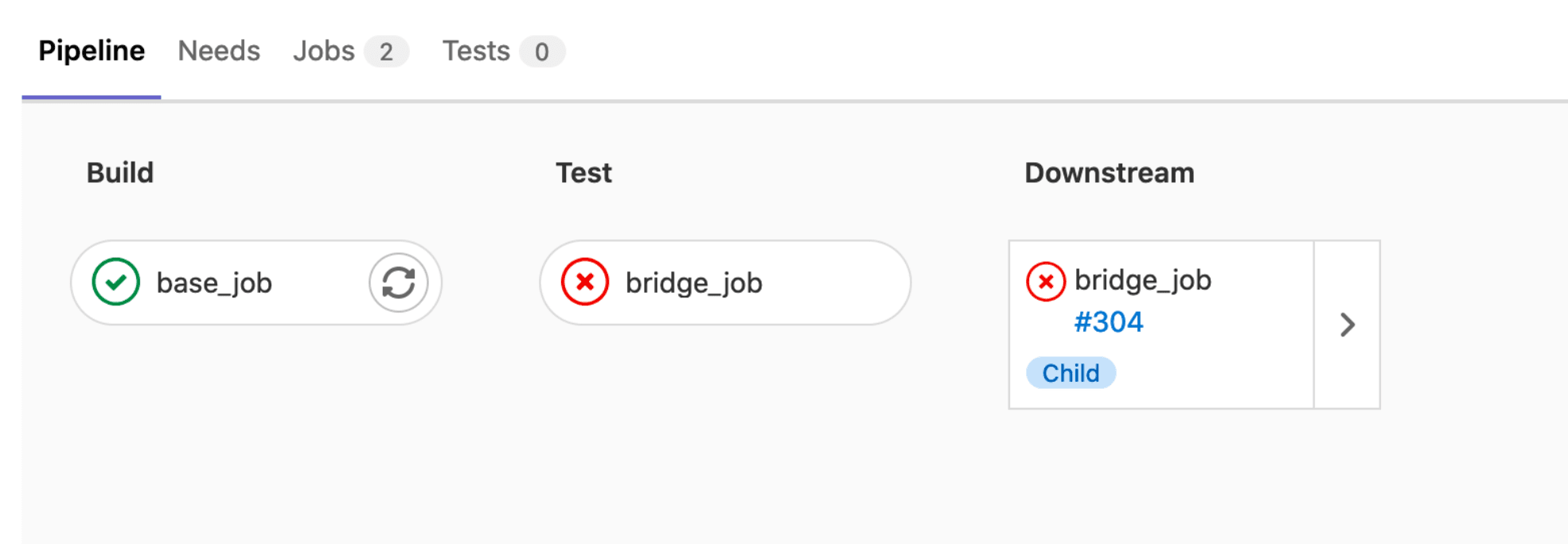Expand the downstream child pipeline with the chevron
1568x544 pixels.
[1348, 324]
